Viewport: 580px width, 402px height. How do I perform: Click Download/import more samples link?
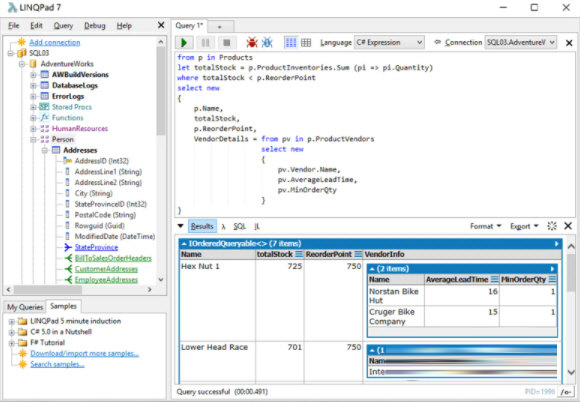point(84,353)
